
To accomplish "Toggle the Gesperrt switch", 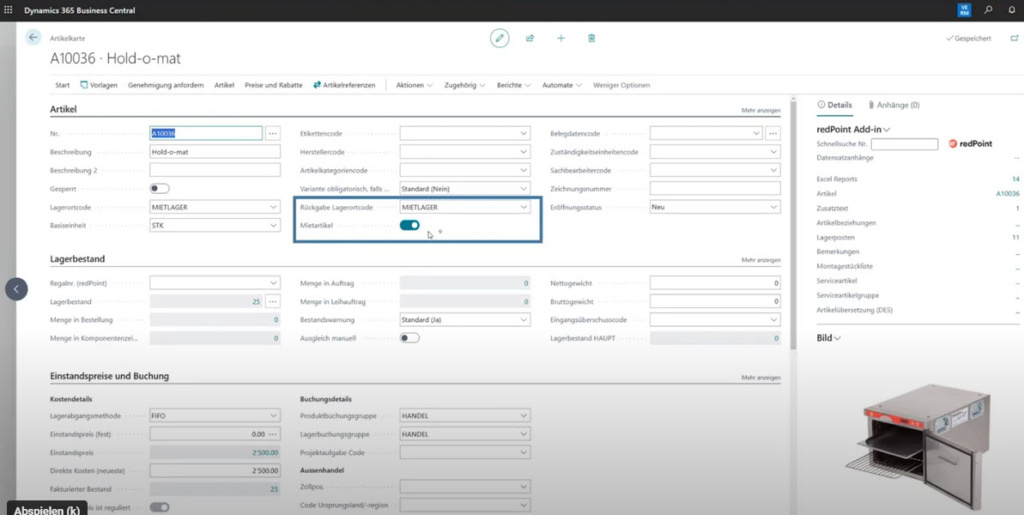I will [159, 189].
